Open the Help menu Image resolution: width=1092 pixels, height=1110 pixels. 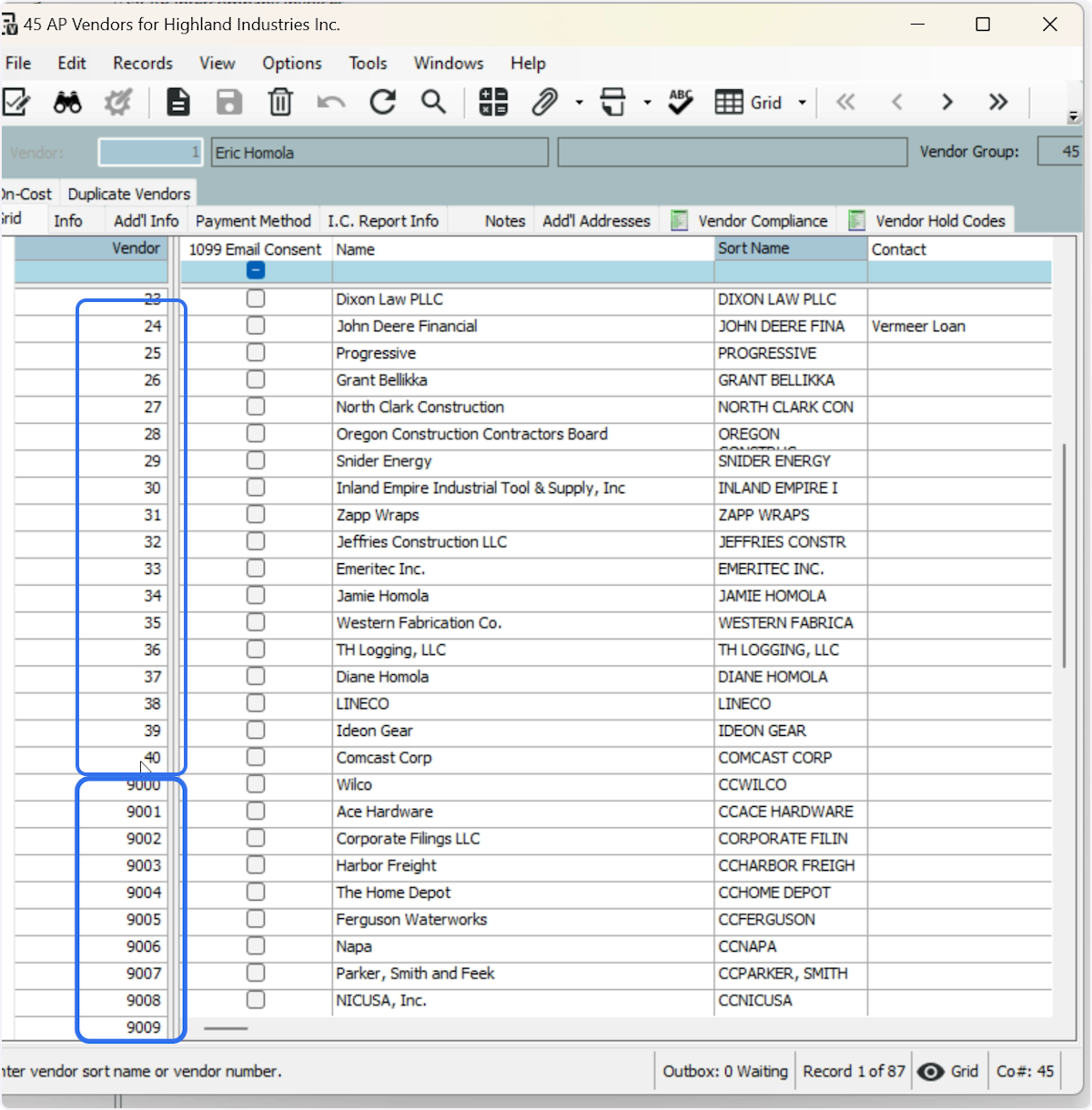pos(528,63)
